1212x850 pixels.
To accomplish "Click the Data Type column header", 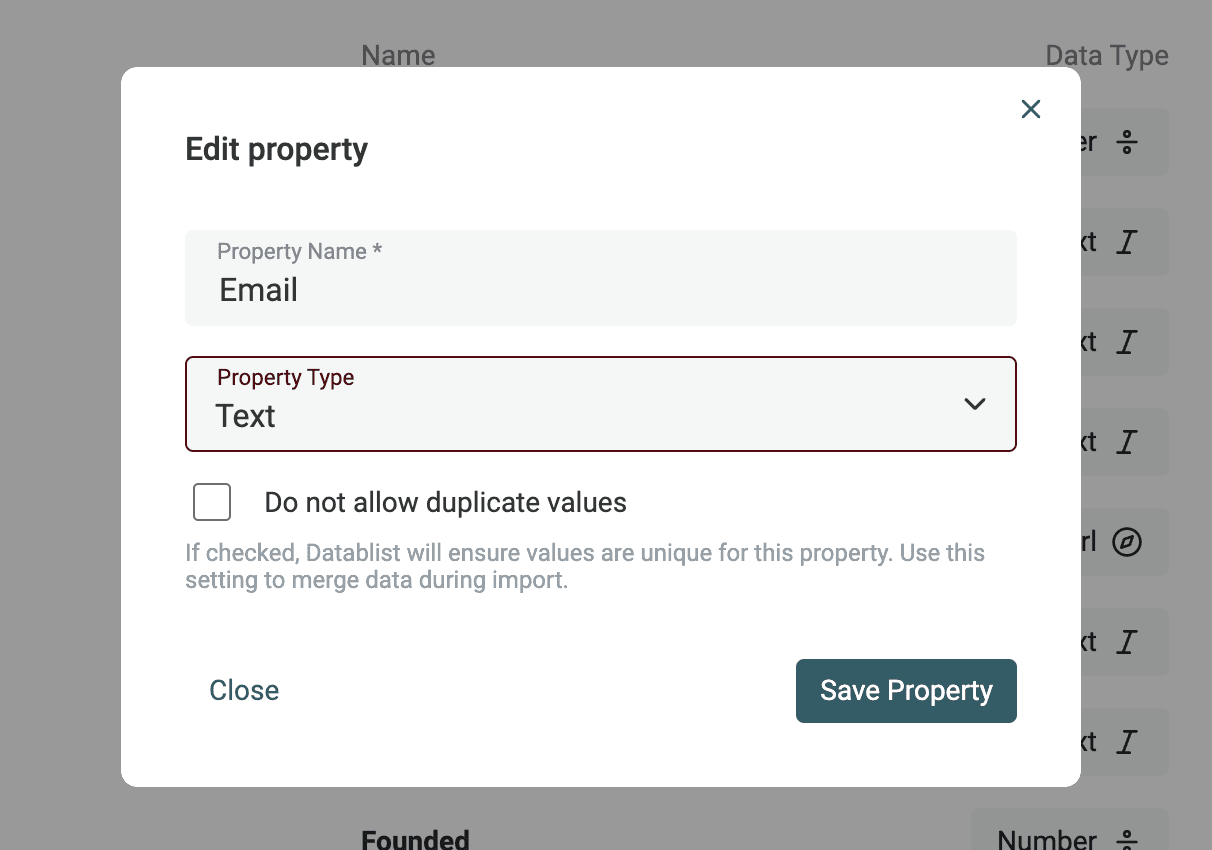I will point(1106,55).
